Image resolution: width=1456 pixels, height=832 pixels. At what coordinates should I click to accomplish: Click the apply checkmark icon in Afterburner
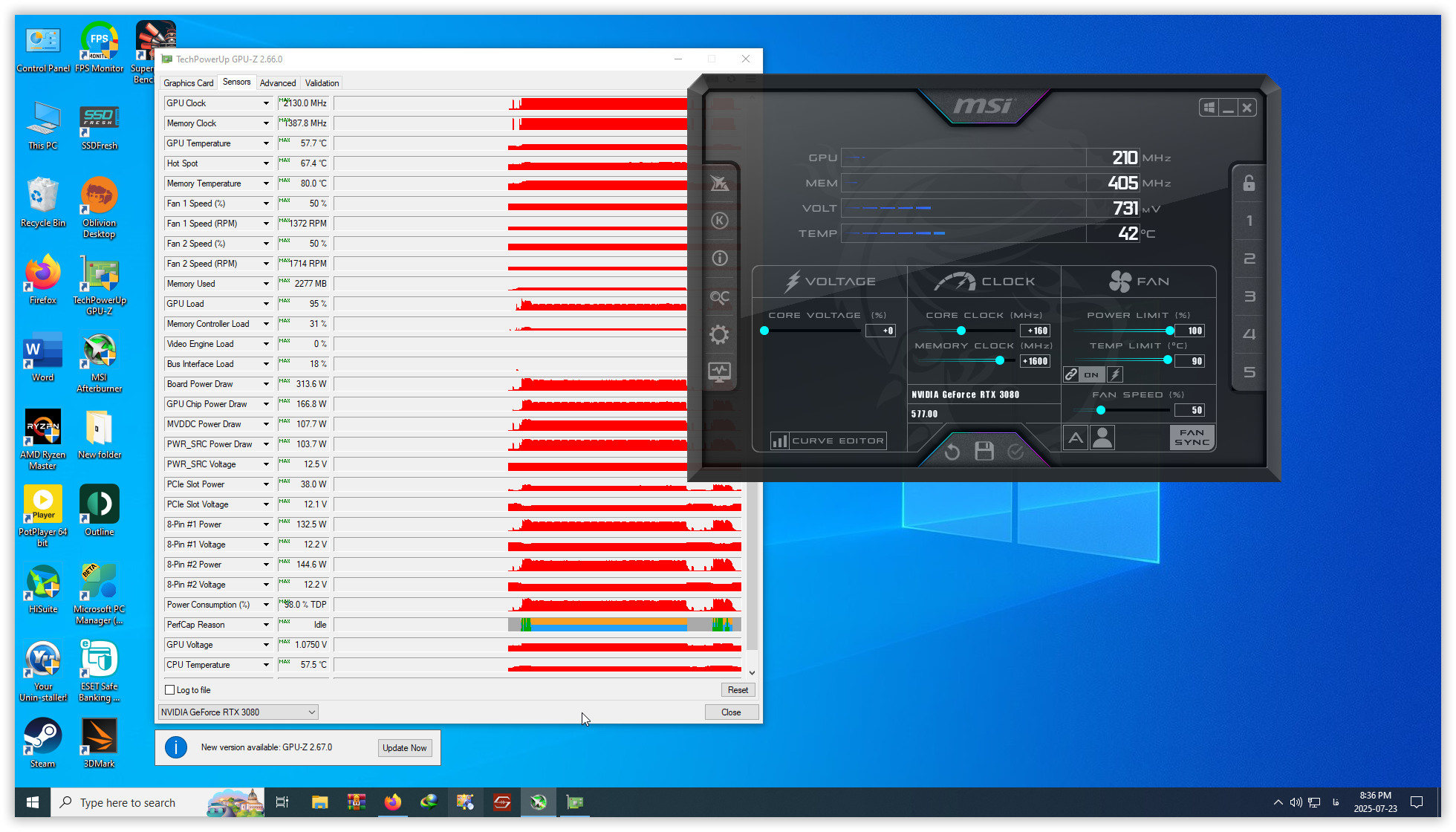(x=1015, y=451)
